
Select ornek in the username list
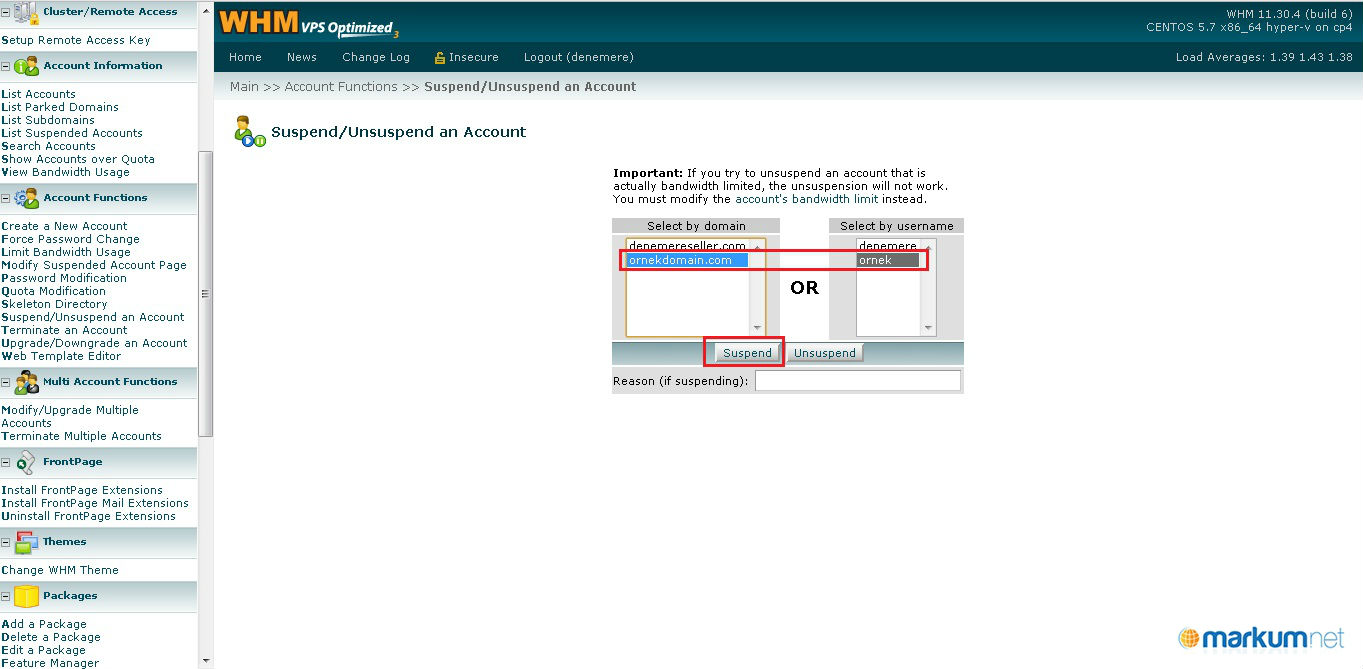coord(888,260)
